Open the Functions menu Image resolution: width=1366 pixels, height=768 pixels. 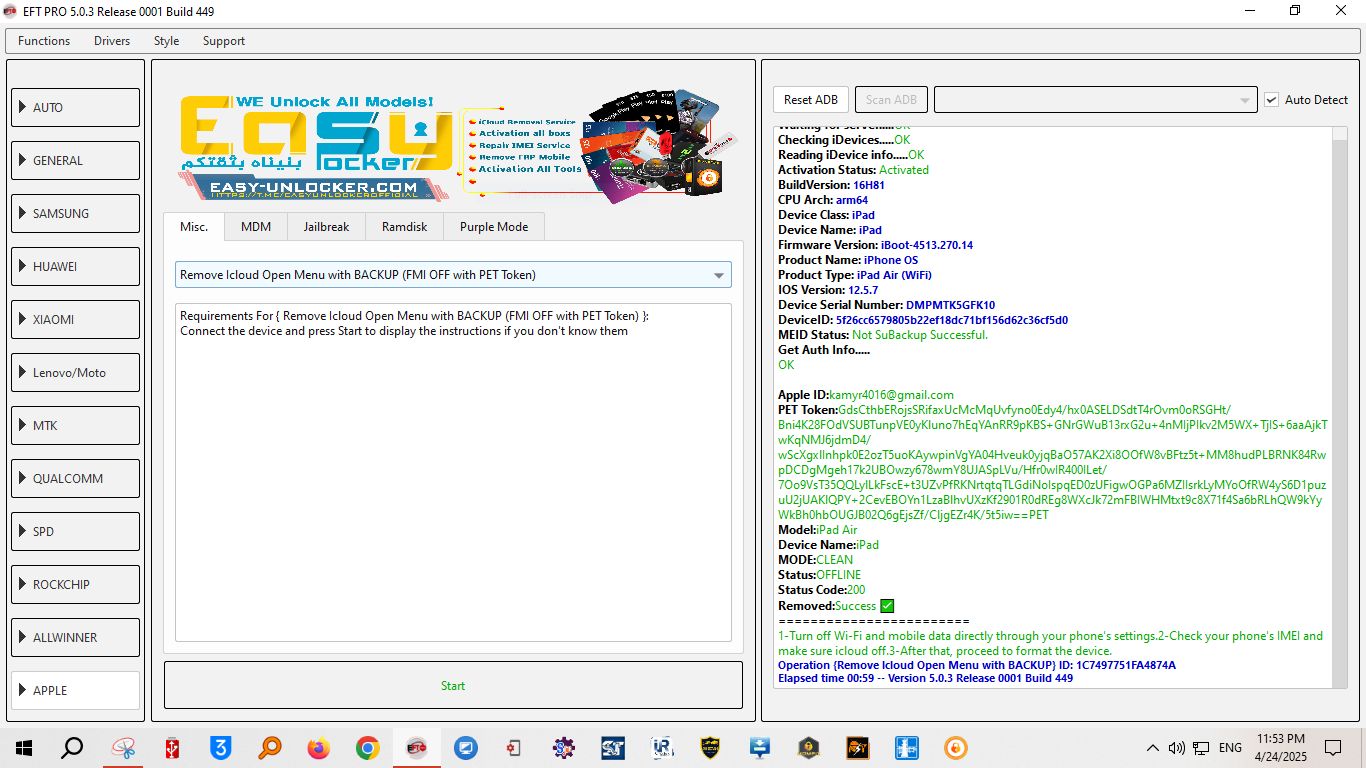point(44,41)
